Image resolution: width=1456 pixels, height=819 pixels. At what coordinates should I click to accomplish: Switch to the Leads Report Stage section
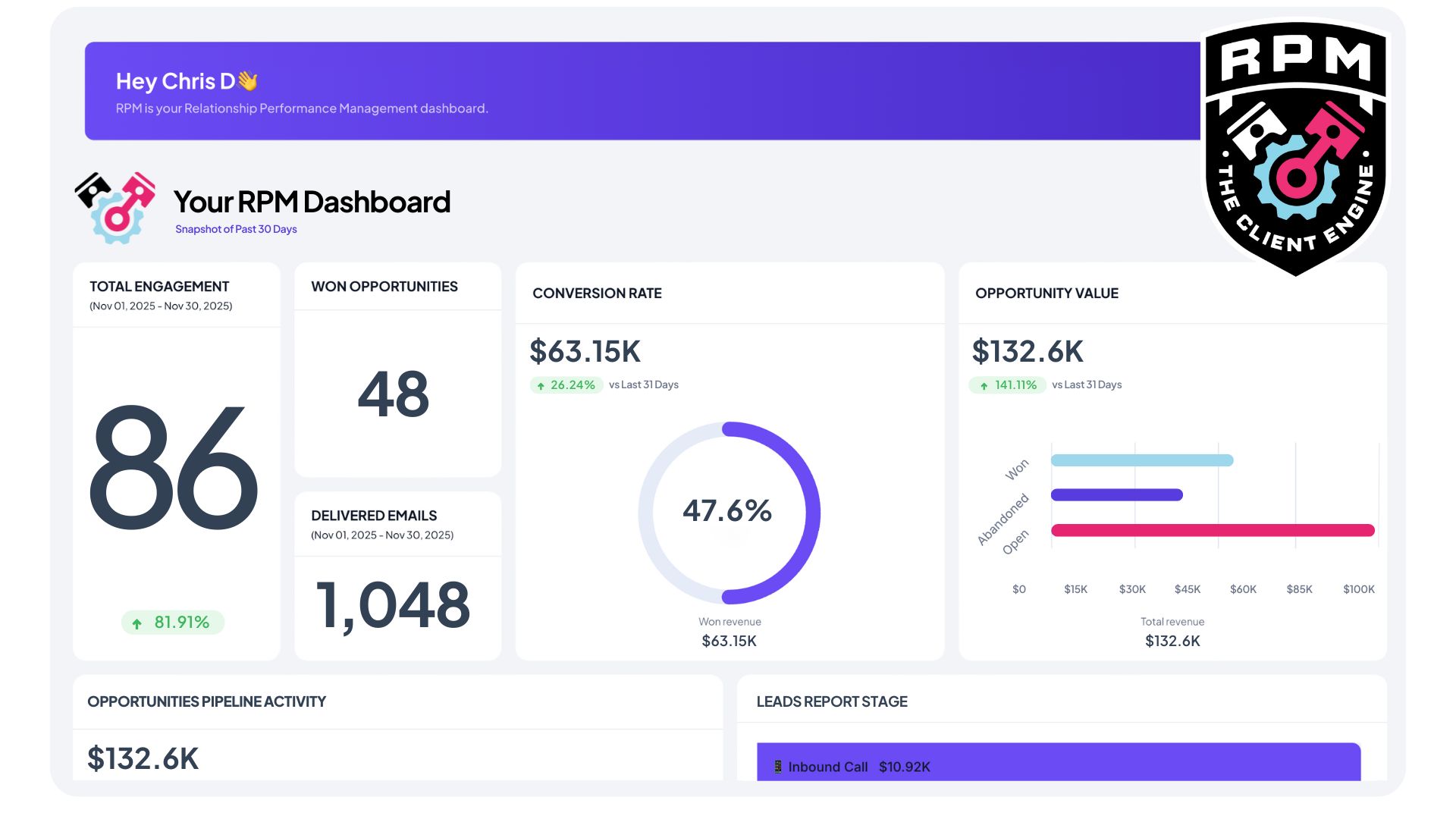pos(831,701)
